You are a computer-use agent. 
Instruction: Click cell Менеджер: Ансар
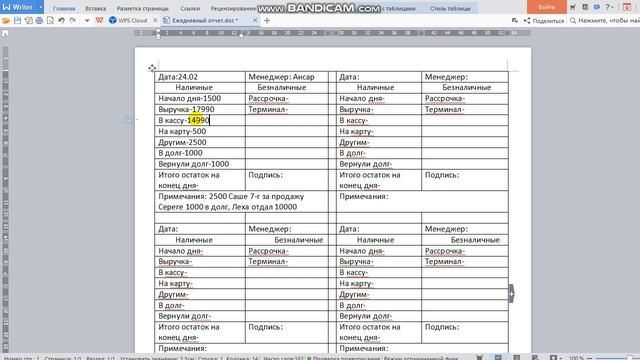pos(287,77)
